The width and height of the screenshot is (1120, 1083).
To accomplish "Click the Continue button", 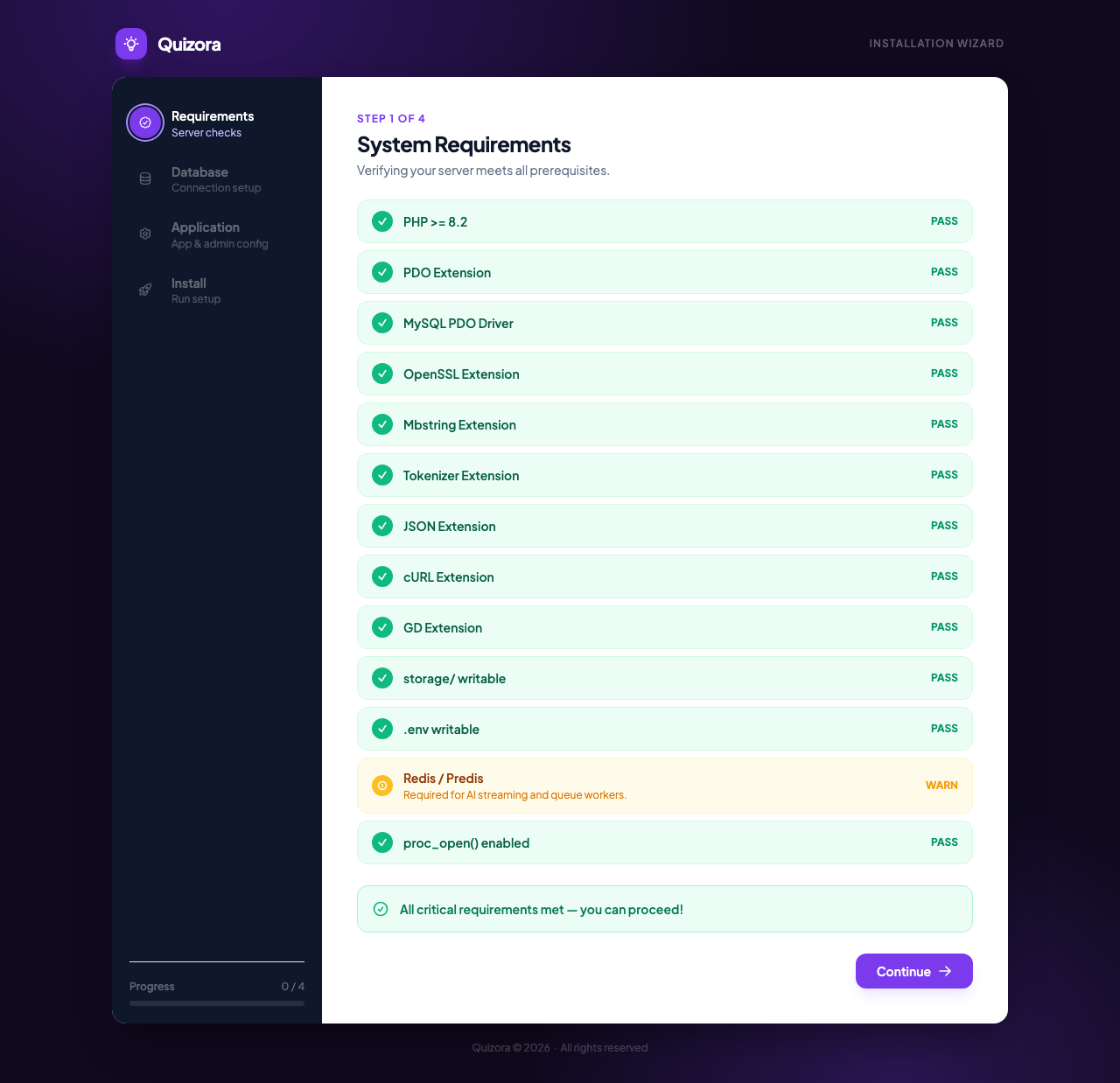I will pyautogui.click(x=914, y=971).
